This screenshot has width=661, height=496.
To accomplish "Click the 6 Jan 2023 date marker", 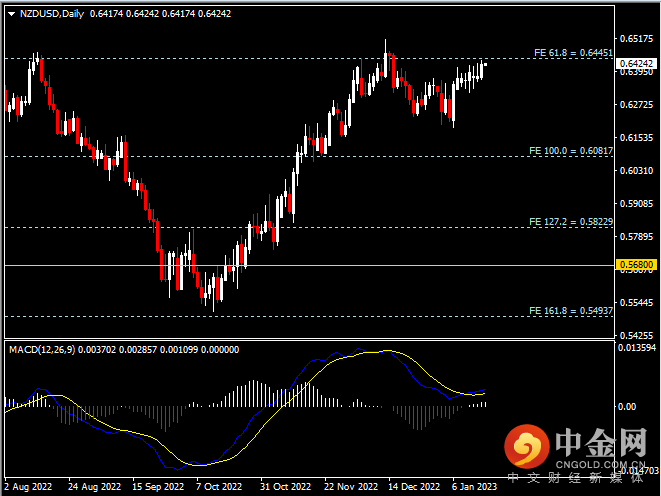I will point(473,486).
